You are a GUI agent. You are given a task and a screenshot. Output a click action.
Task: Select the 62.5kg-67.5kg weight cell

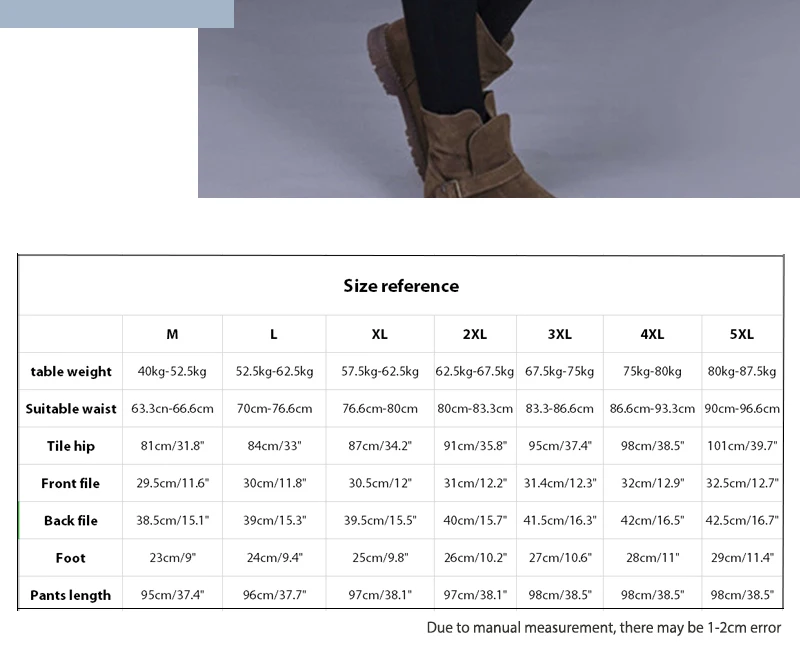[x=474, y=371]
